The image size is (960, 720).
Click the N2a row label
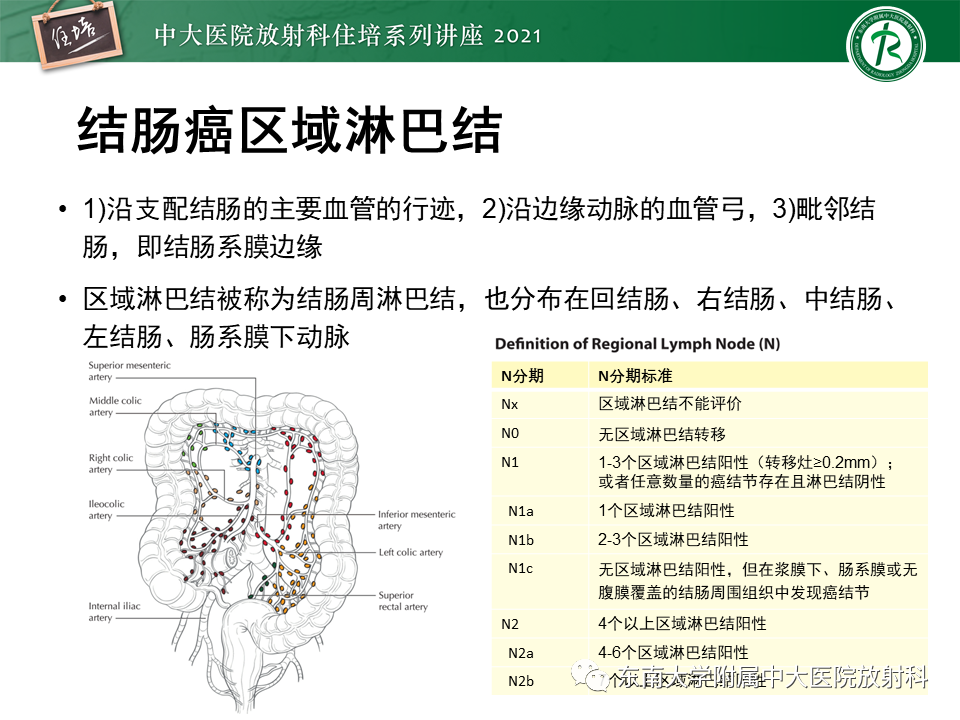pyautogui.click(x=520, y=653)
